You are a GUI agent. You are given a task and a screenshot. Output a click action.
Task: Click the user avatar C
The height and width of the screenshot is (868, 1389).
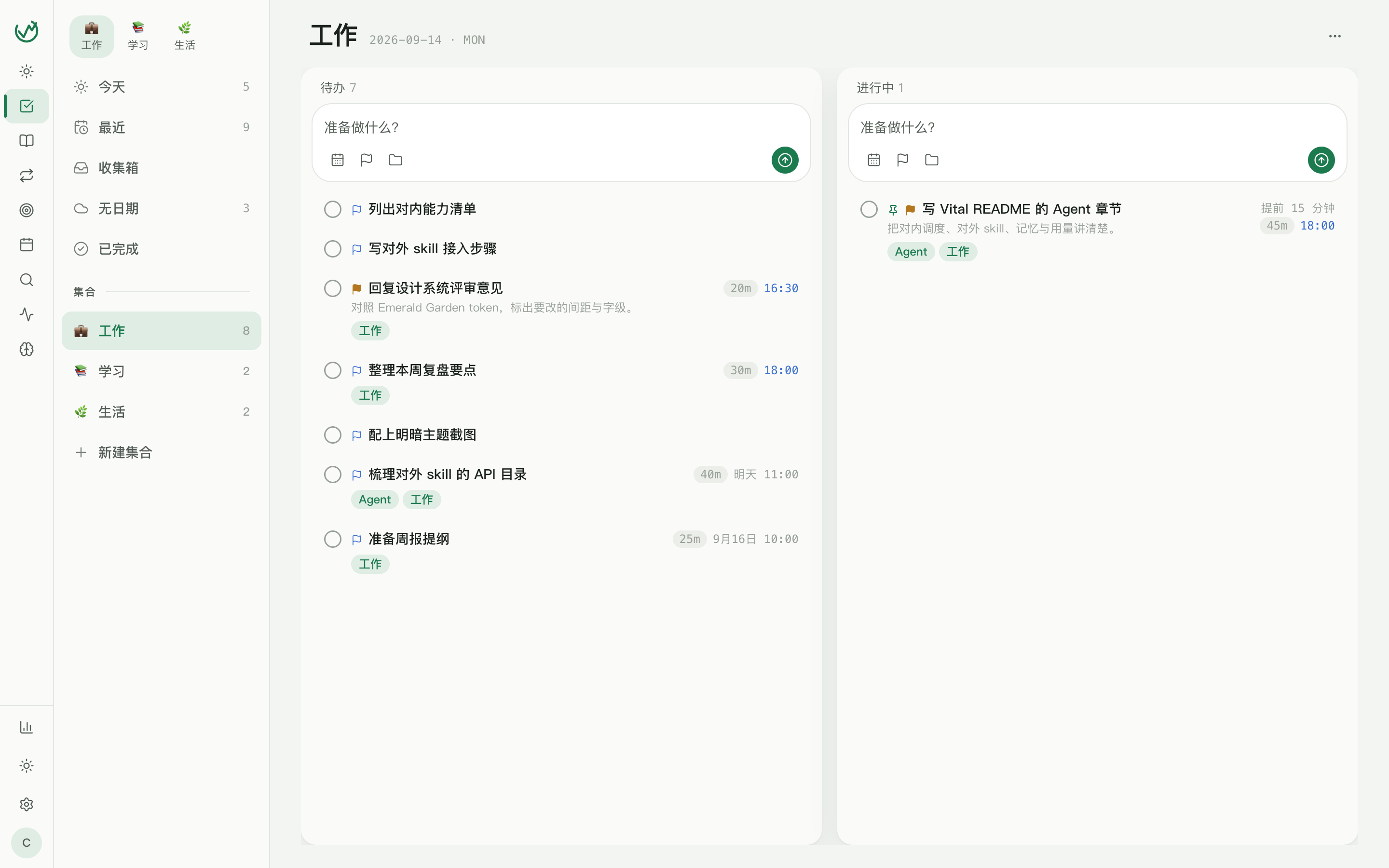pyautogui.click(x=27, y=843)
